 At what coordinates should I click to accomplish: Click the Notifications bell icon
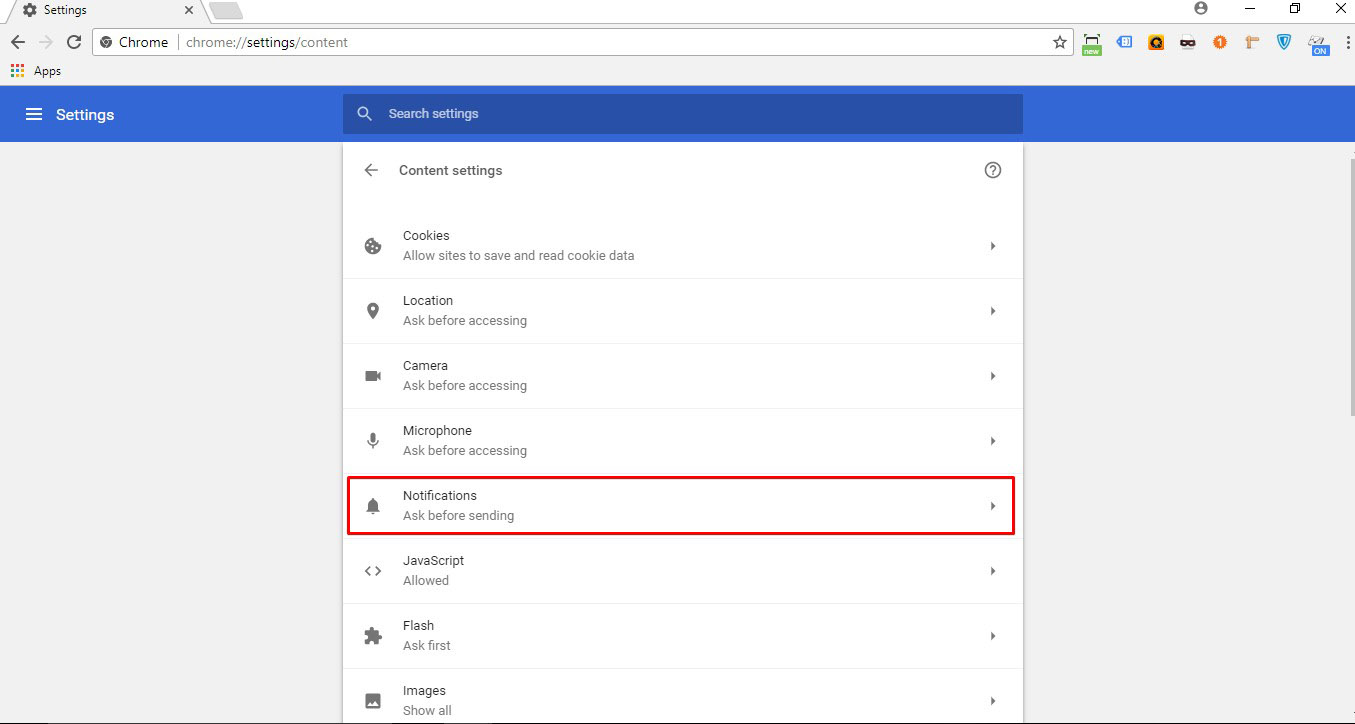[x=373, y=505]
